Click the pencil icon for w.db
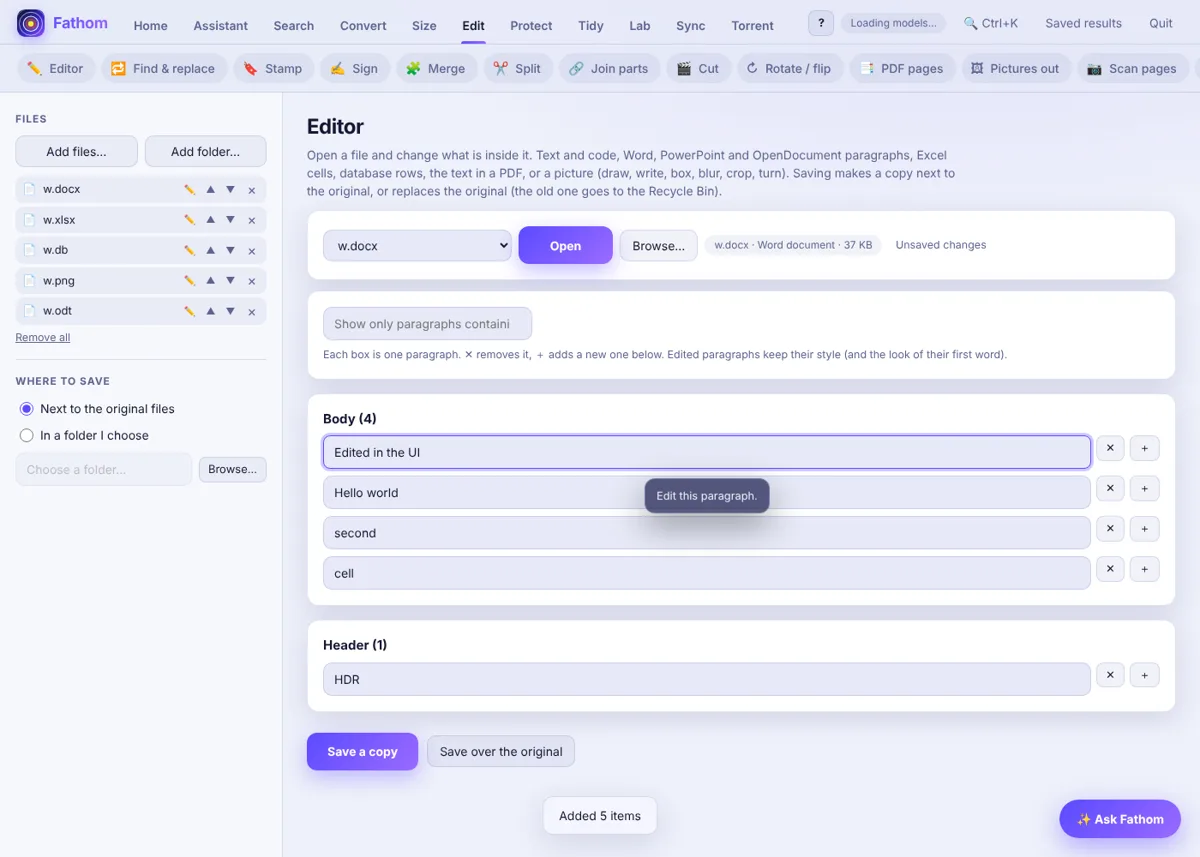The image size is (1200, 857). [x=190, y=250]
